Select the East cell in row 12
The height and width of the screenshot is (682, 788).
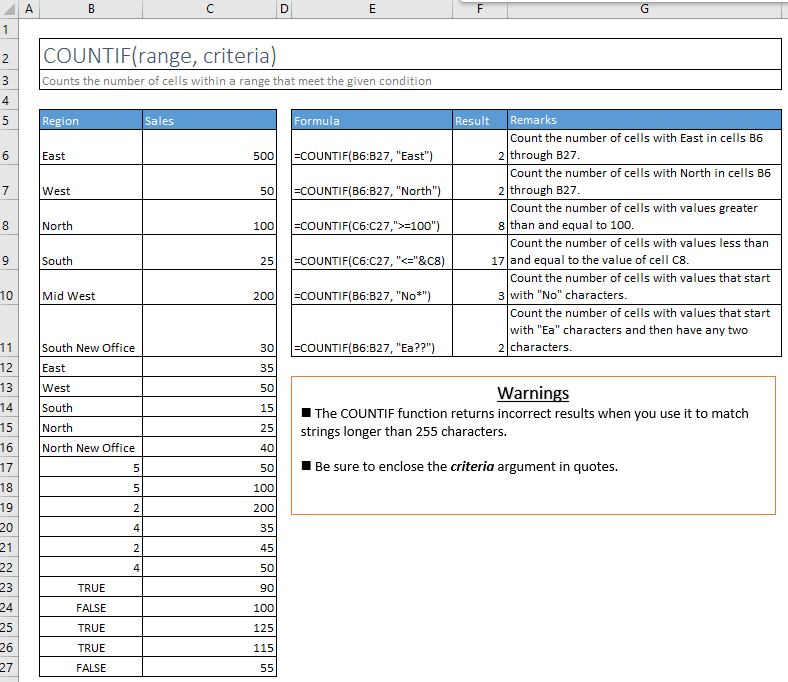point(91,367)
